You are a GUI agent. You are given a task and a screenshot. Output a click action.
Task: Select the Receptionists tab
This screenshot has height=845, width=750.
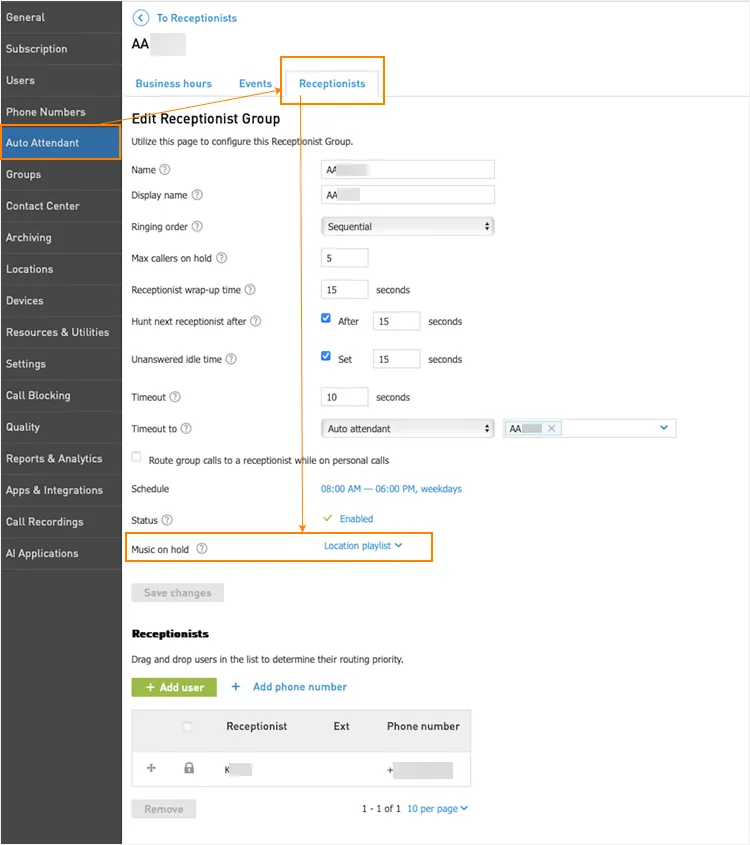[x=332, y=84]
